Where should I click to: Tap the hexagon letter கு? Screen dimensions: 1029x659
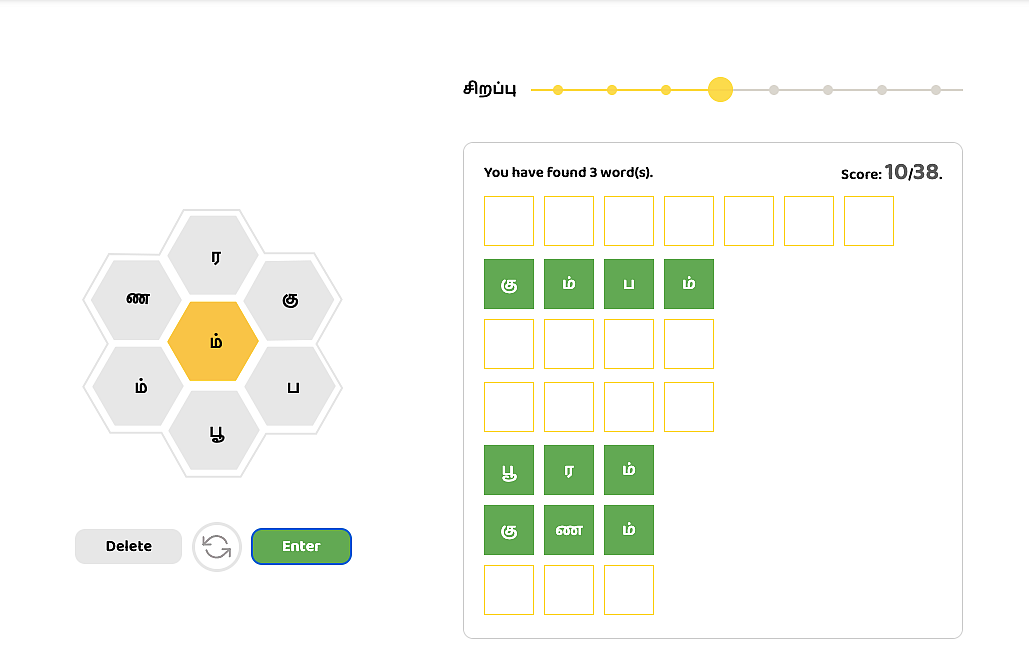coord(289,300)
